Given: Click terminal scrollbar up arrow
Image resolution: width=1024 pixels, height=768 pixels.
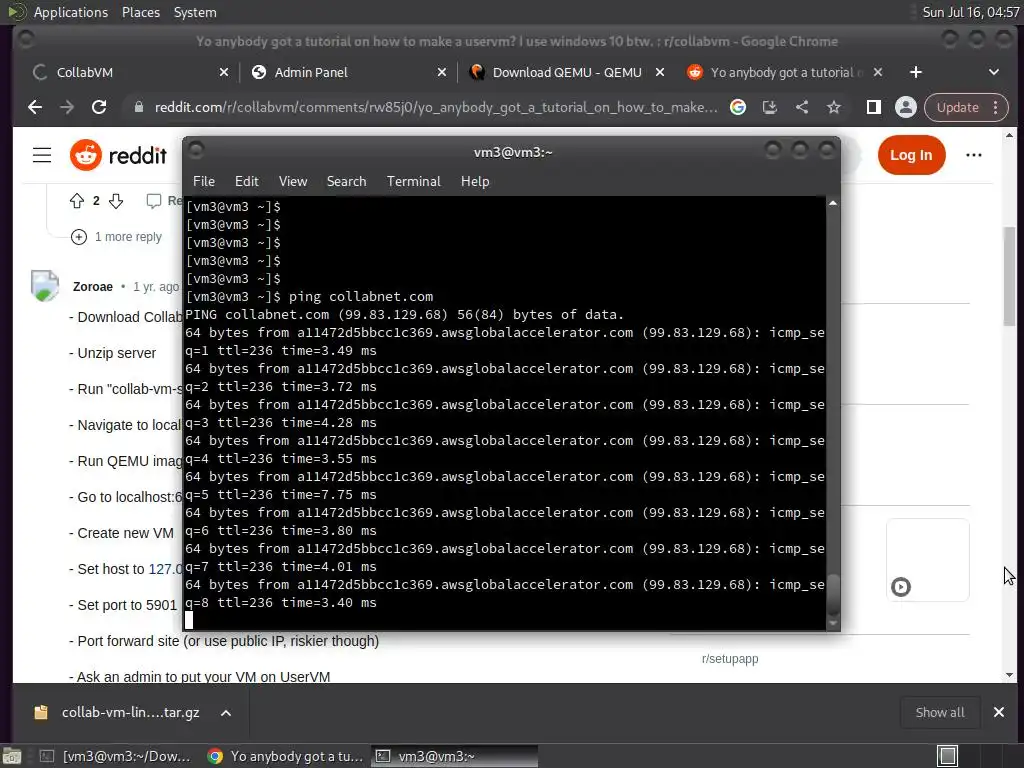Looking at the screenshot, I should coord(833,203).
